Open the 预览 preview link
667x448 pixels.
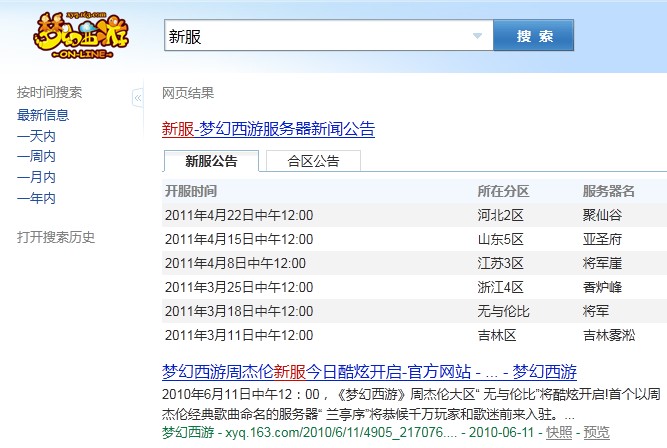coord(596,433)
